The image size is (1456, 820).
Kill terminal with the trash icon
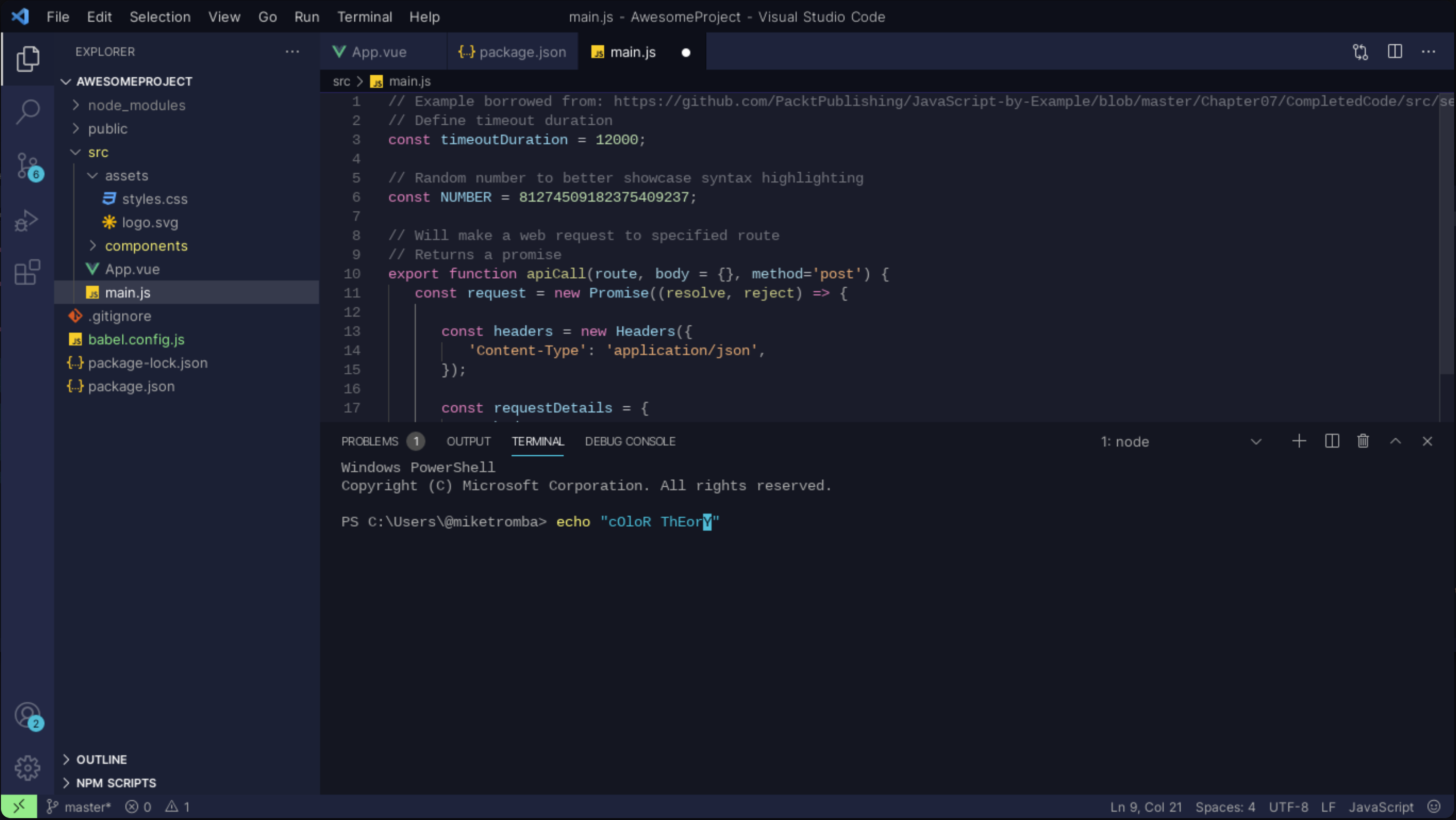click(x=1363, y=441)
